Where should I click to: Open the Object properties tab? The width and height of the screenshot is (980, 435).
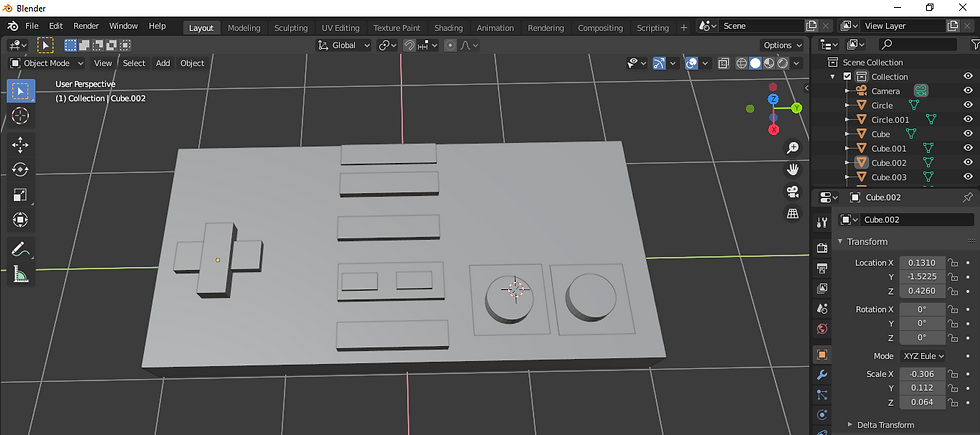coord(822,354)
